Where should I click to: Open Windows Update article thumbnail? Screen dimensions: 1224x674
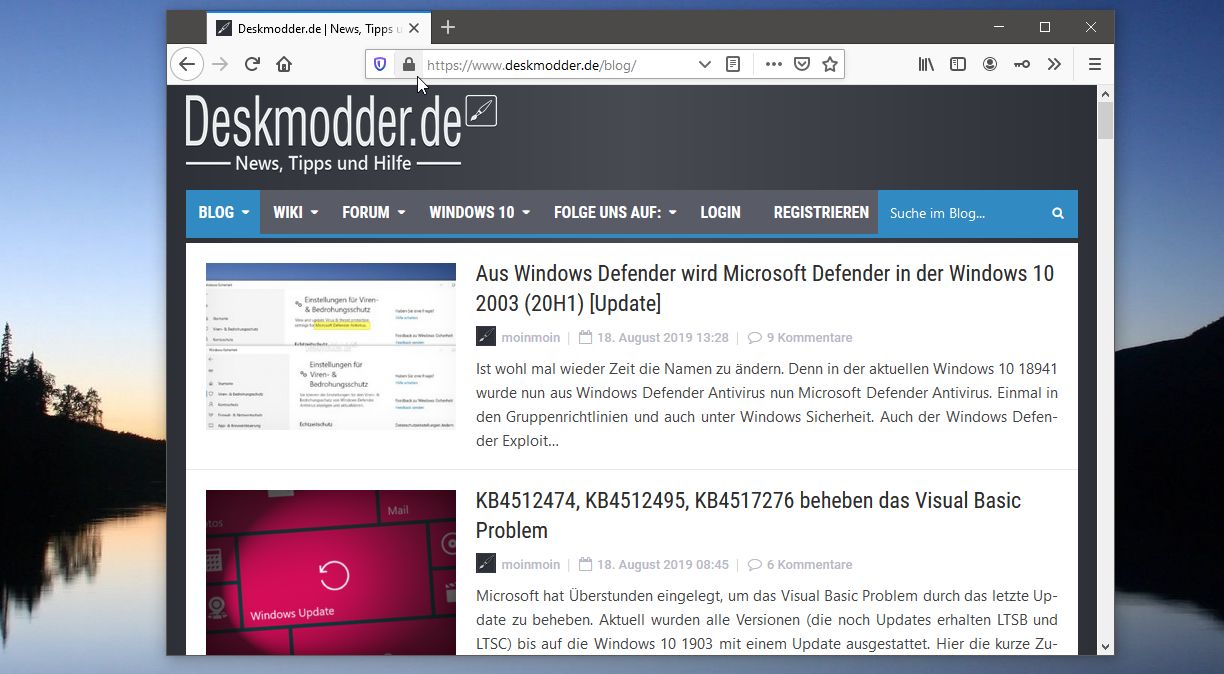[x=331, y=572]
